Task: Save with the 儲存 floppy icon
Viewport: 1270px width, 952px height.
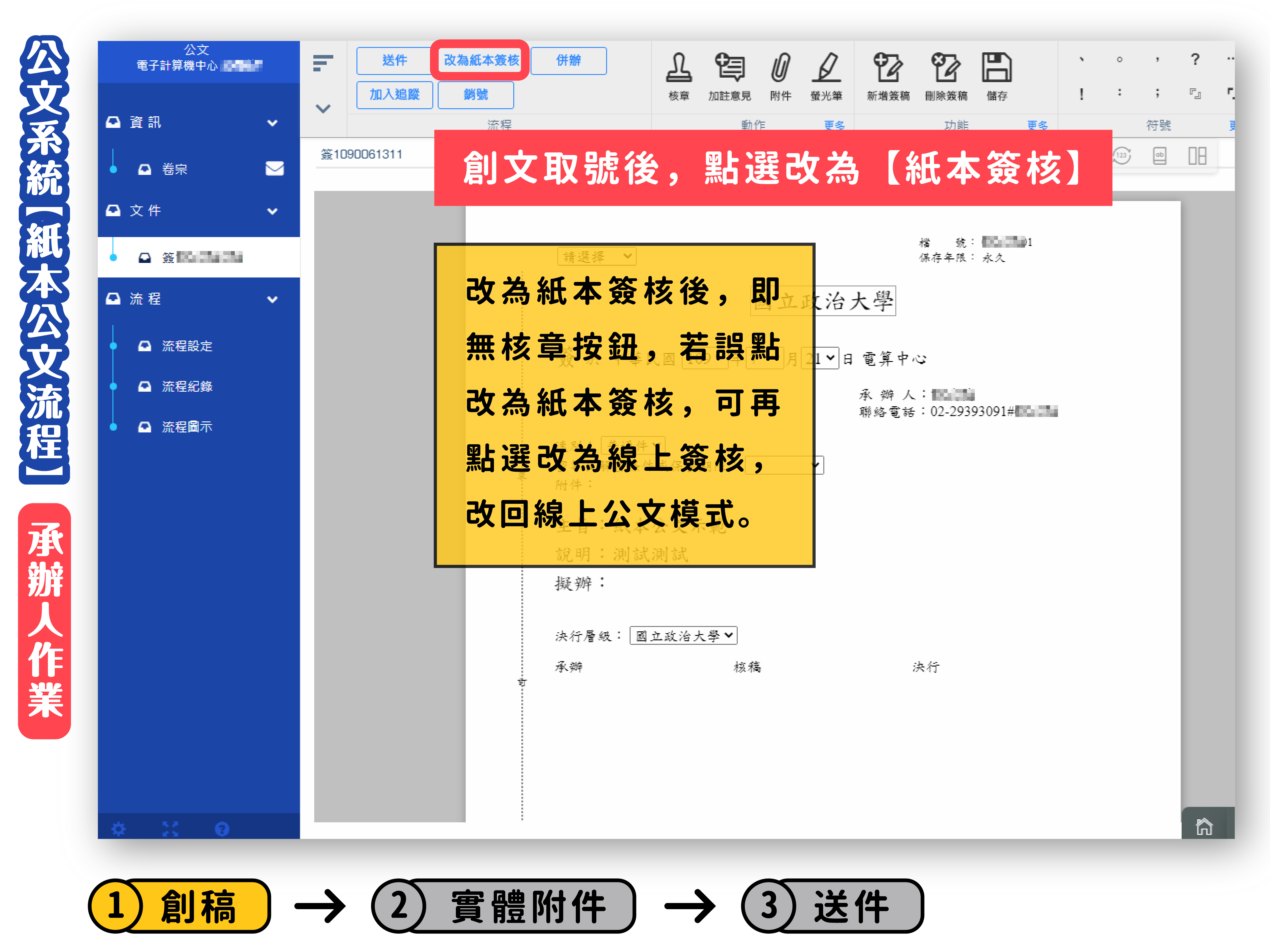Action: [x=997, y=68]
